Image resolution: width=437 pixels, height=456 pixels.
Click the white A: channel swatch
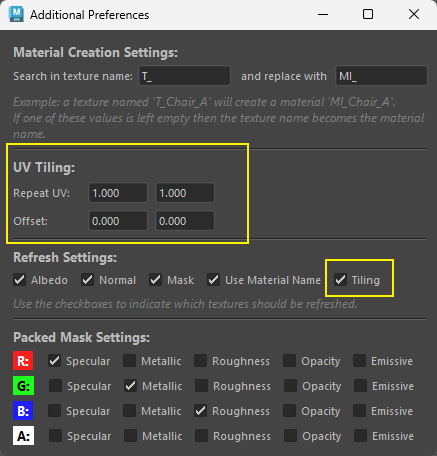[24, 436]
